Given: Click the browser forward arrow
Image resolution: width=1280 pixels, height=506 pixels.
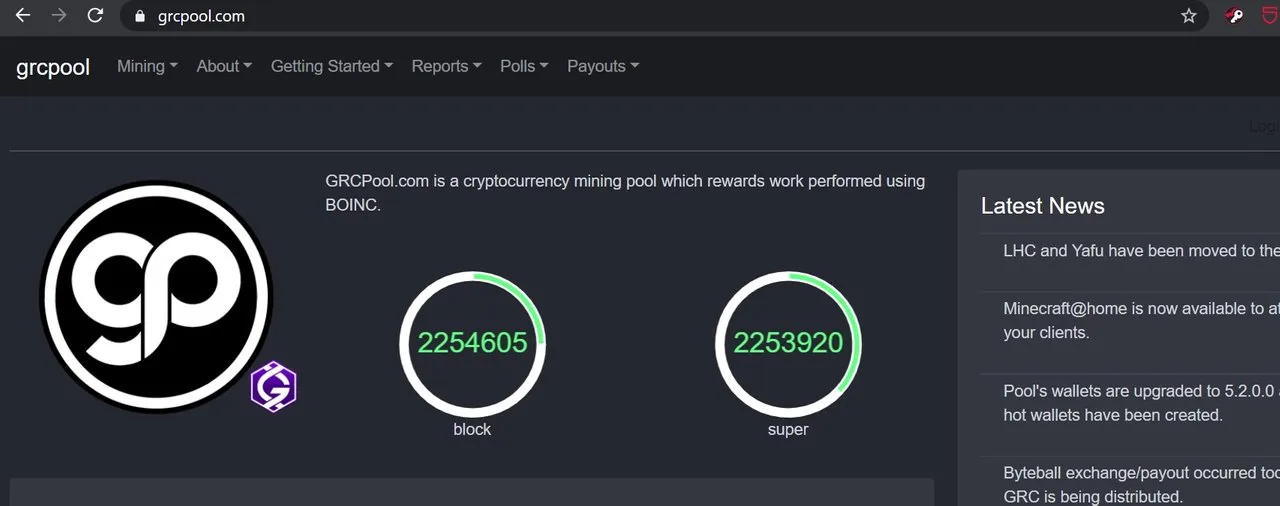Looking at the screenshot, I should (58, 16).
